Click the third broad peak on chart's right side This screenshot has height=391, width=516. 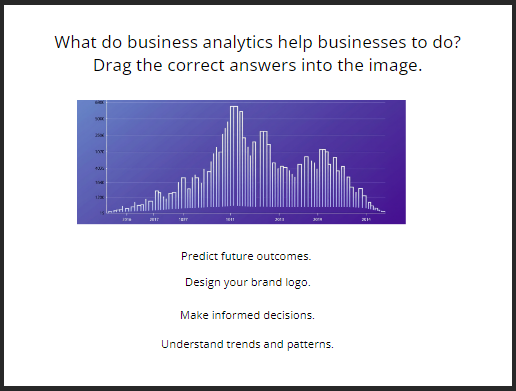(323, 178)
